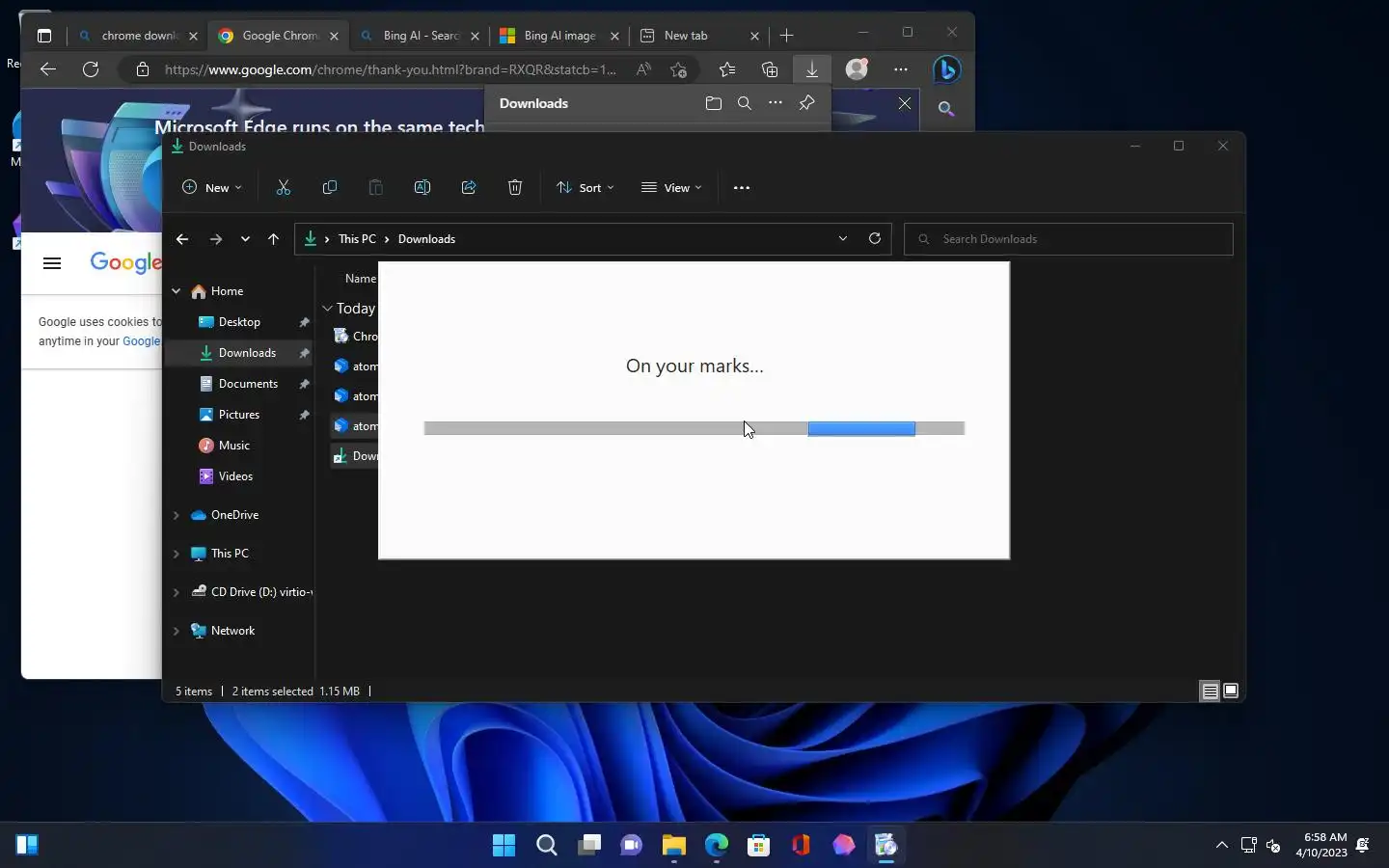Open a new tab in Edge
Screen dimensions: 1389x868
tap(787, 36)
